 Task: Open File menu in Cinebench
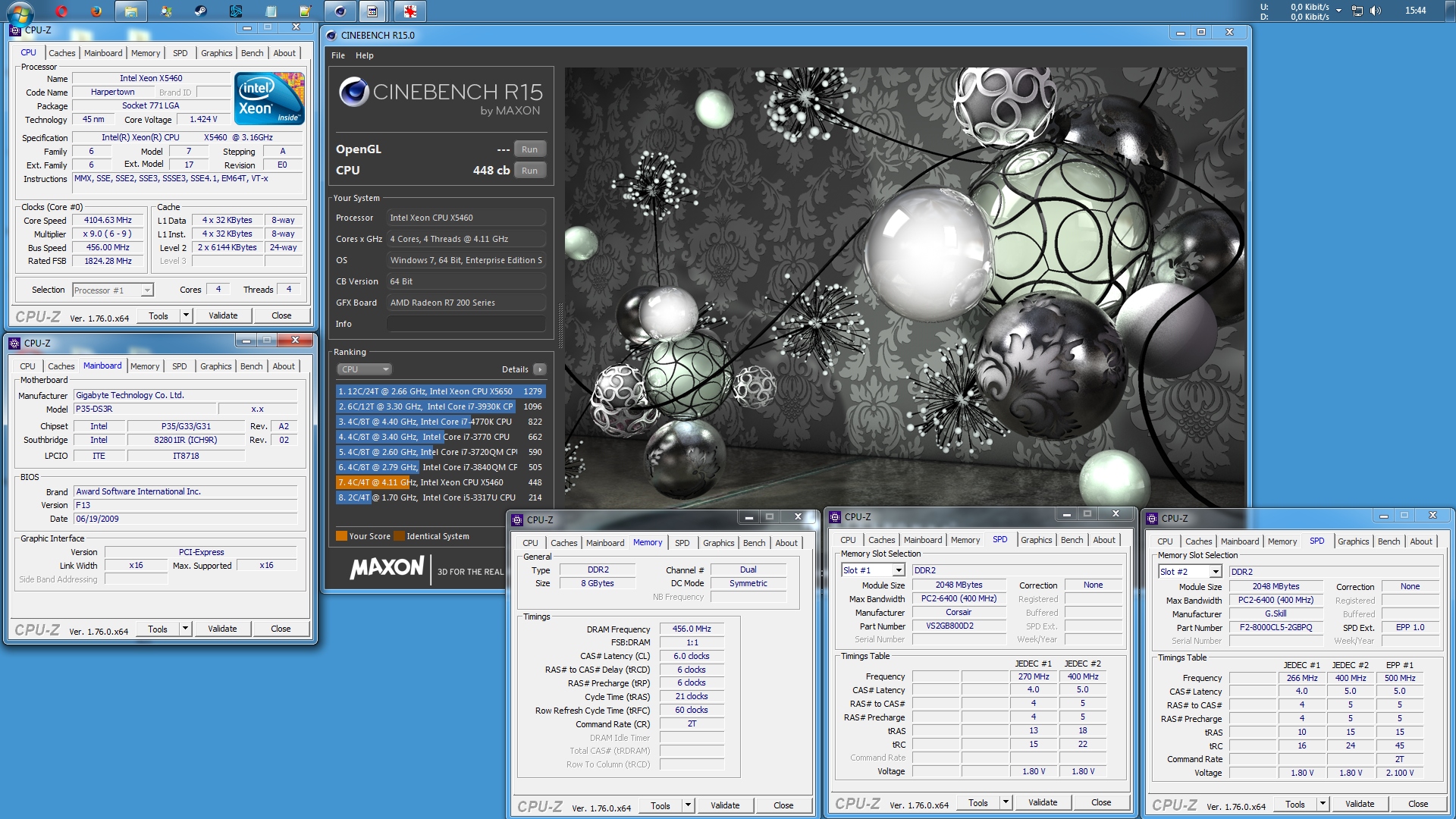tap(338, 55)
